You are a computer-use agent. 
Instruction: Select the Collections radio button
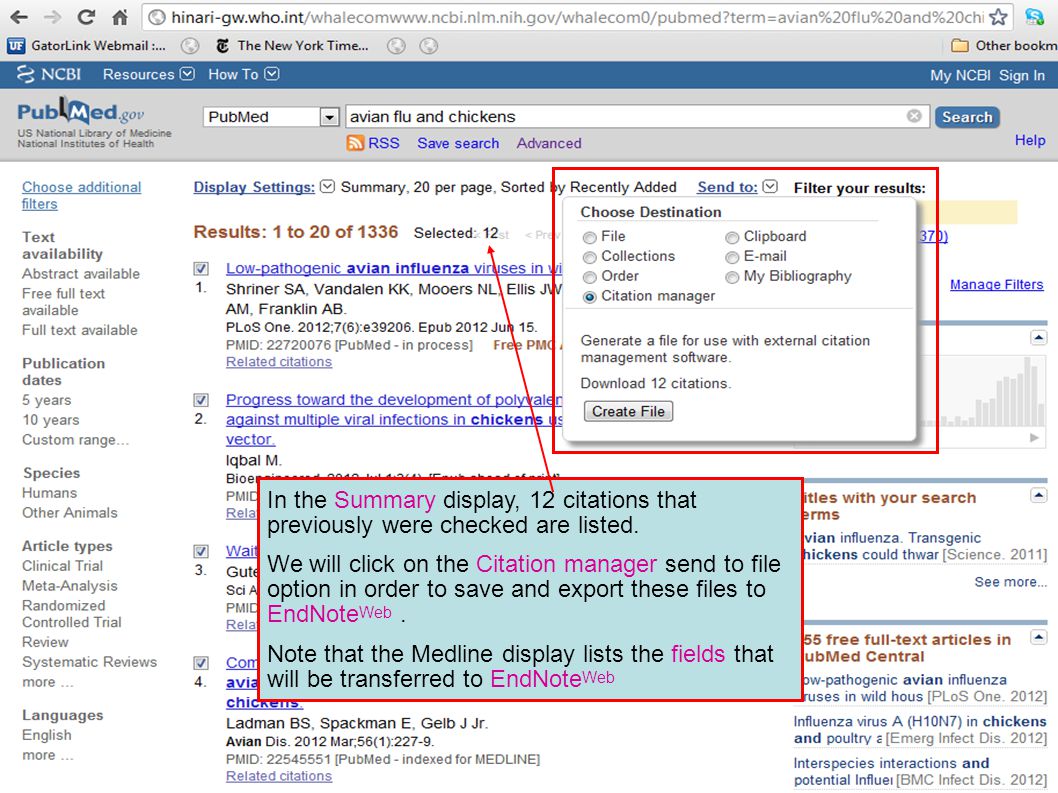point(590,257)
